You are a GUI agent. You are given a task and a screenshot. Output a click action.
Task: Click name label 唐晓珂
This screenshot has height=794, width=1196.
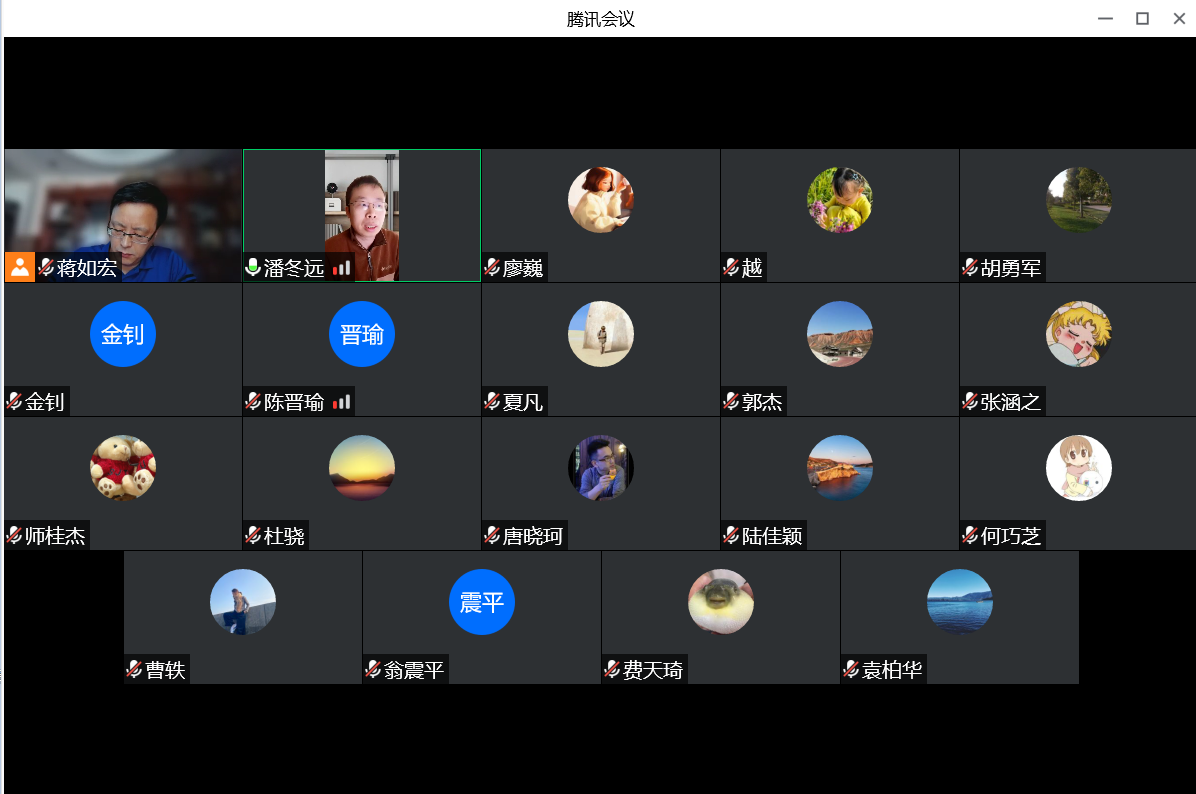pyautogui.click(x=532, y=536)
